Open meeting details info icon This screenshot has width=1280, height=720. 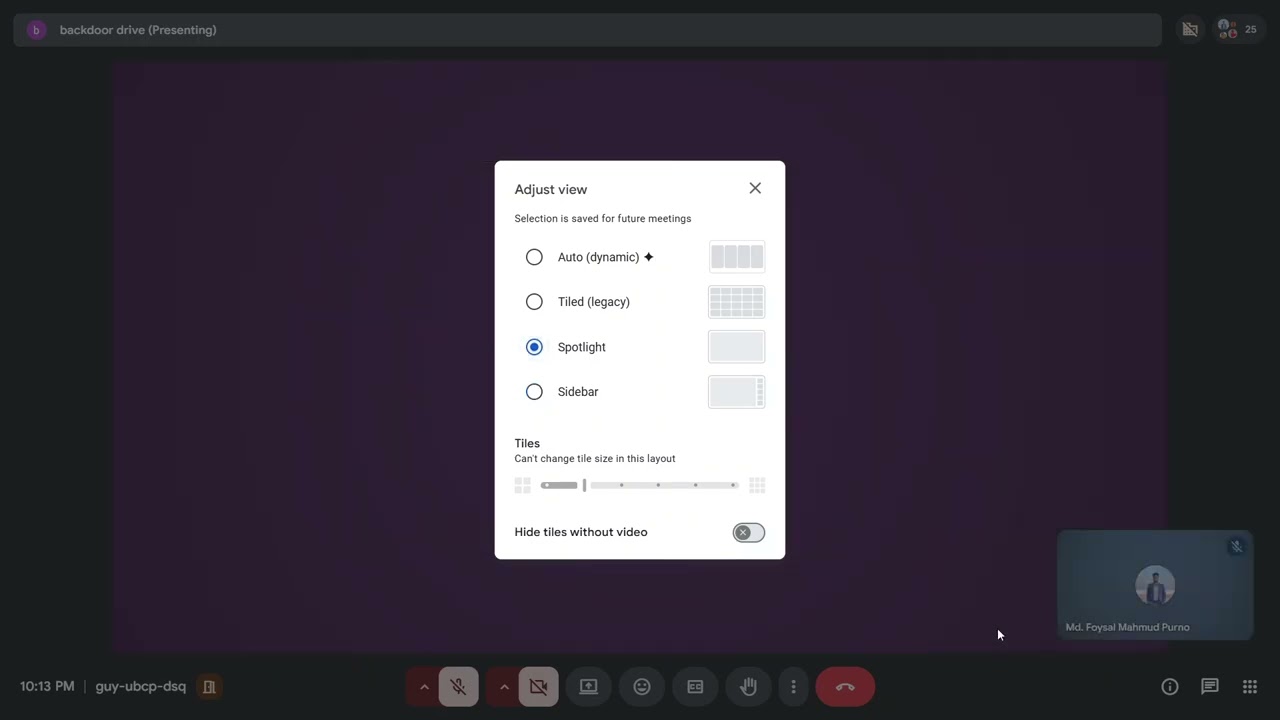click(1170, 687)
